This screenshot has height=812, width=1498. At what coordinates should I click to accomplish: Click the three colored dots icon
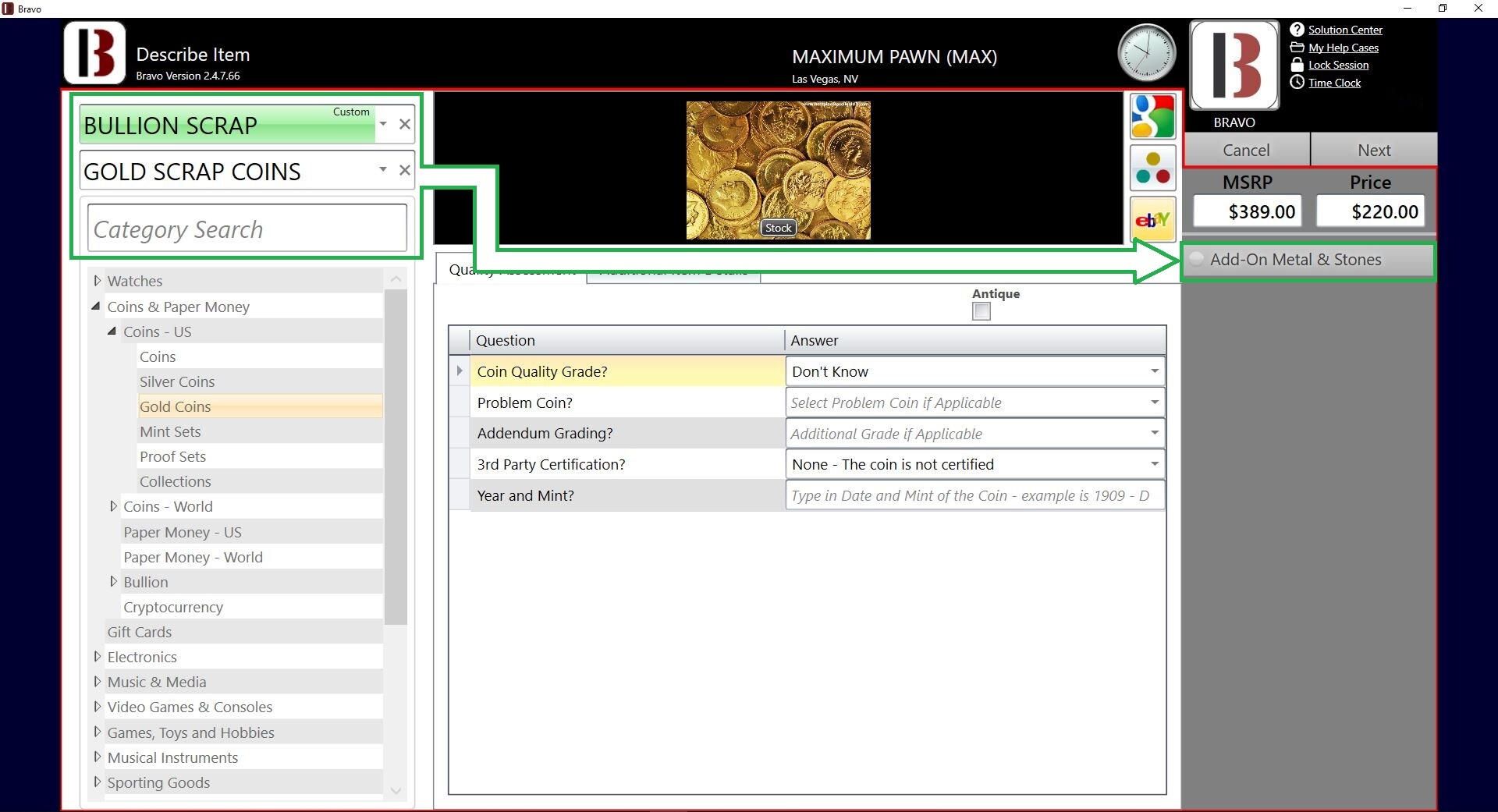pyautogui.click(x=1152, y=168)
